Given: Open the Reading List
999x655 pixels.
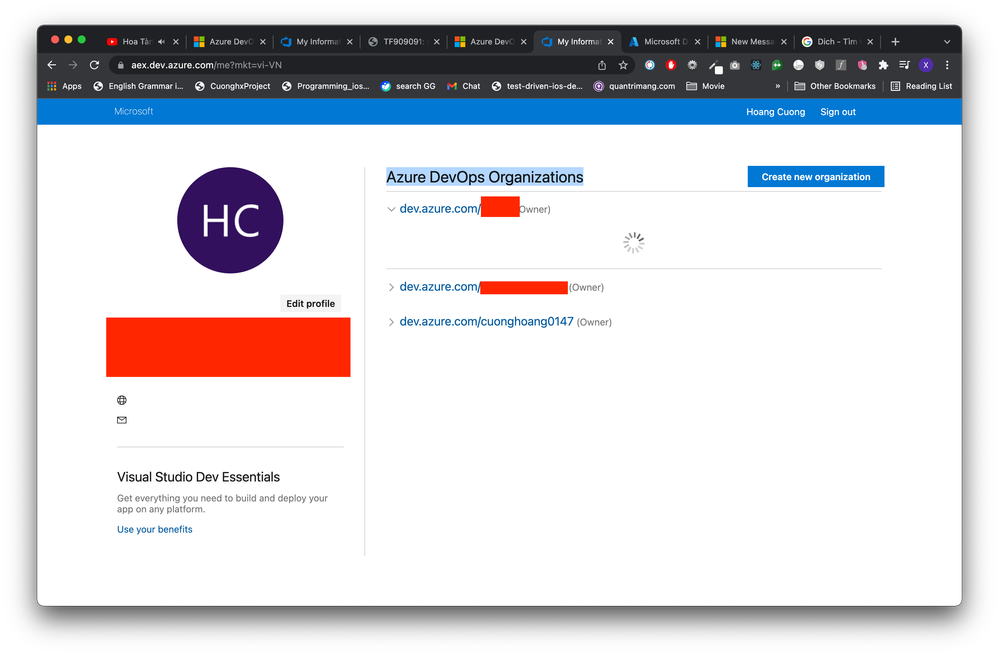Looking at the screenshot, I should 921,86.
